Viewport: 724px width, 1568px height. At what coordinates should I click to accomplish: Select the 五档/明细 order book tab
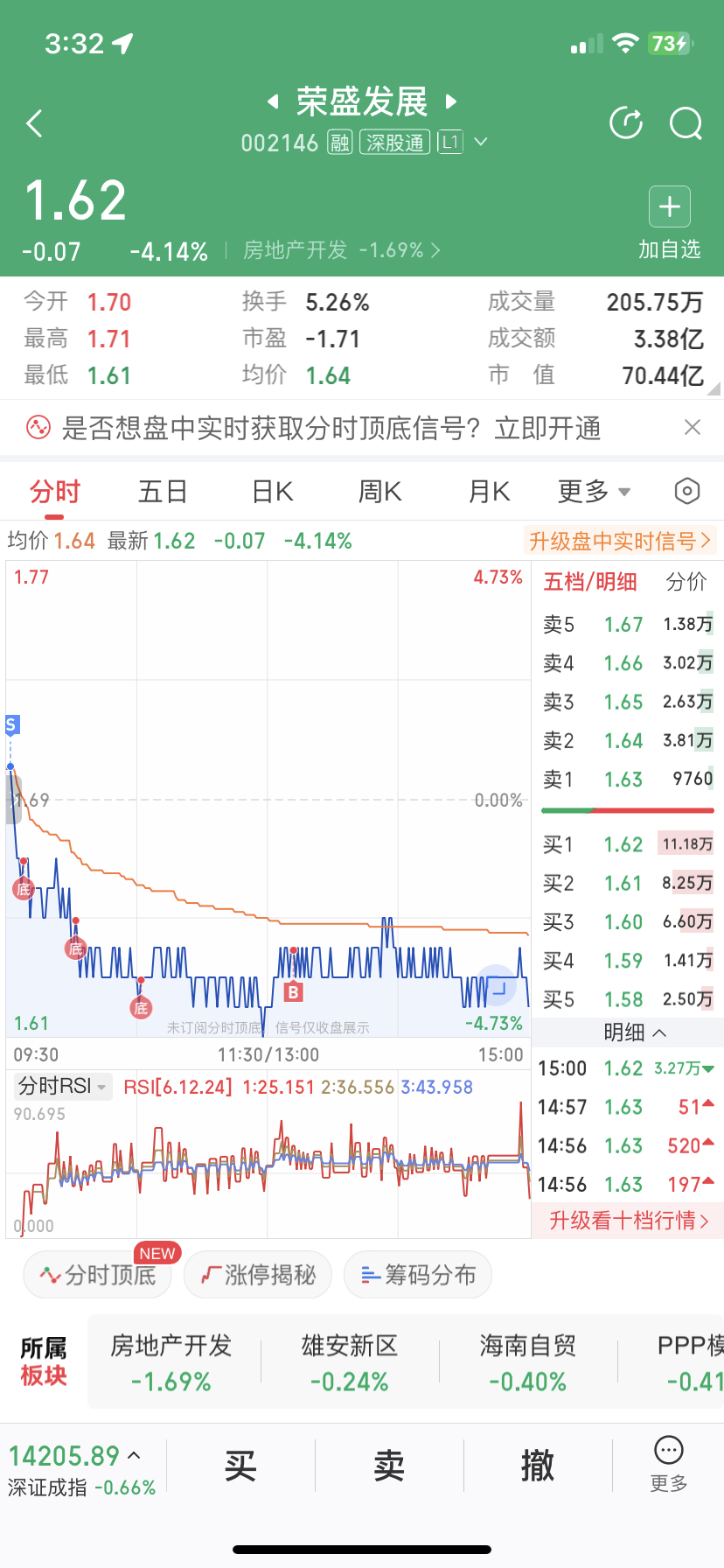pyautogui.click(x=590, y=582)
